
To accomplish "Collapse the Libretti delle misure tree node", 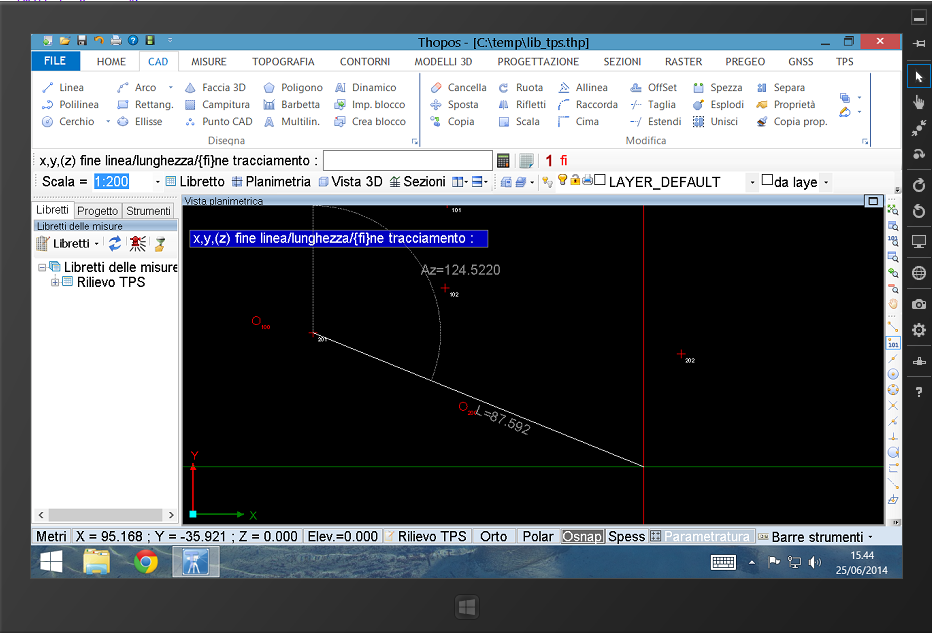I will 42,267.
